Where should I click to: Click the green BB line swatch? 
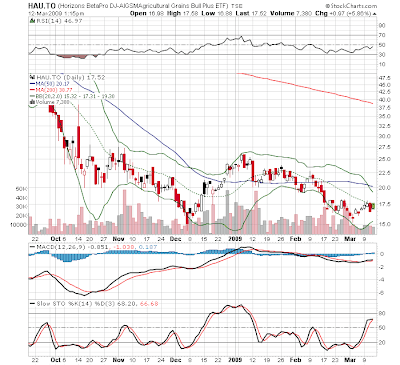tap(32, 96)
